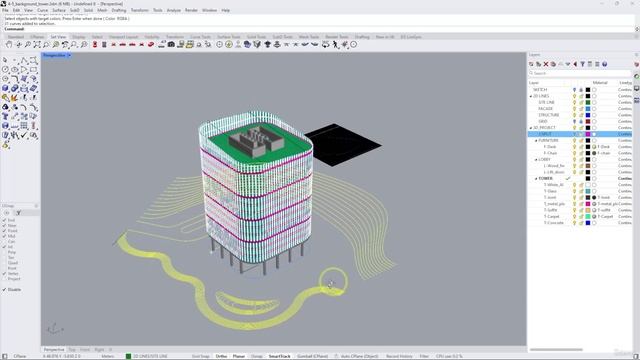Open the Render menu
This screenshot has height=360, width=640.
(191, 10)
